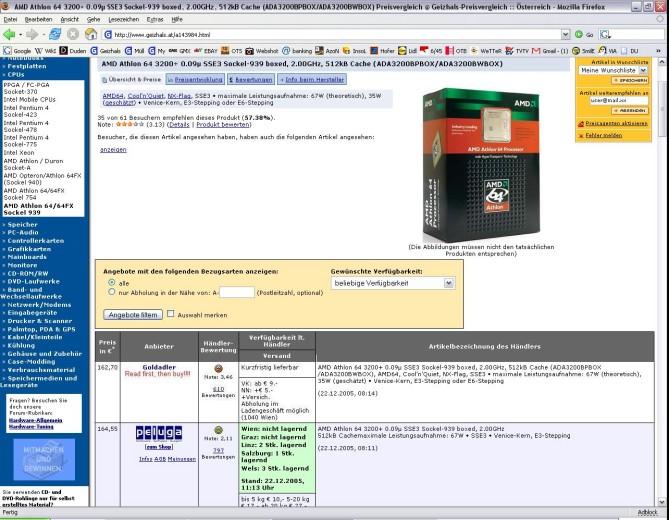This screenshot has width=669, height=520.
Task: Open the TVTV bookmark
Action: [517, 51]
